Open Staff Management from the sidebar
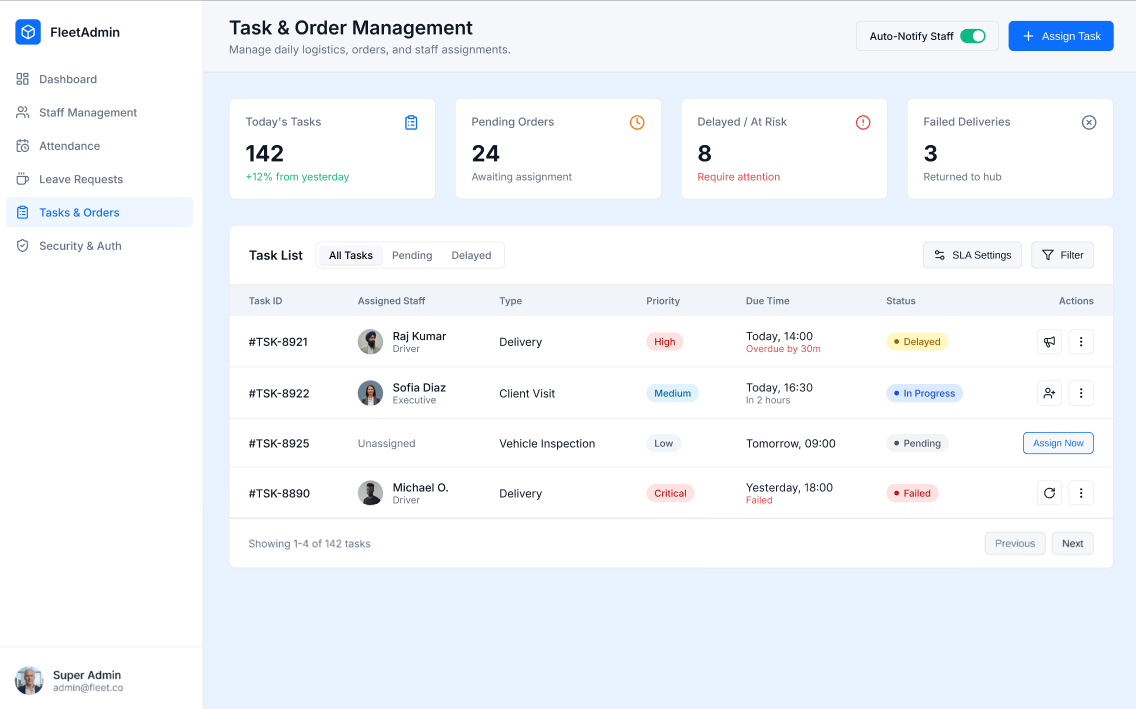Viewport: 1136px width, 709px height. pyautogui.click(x=86, y=112)
